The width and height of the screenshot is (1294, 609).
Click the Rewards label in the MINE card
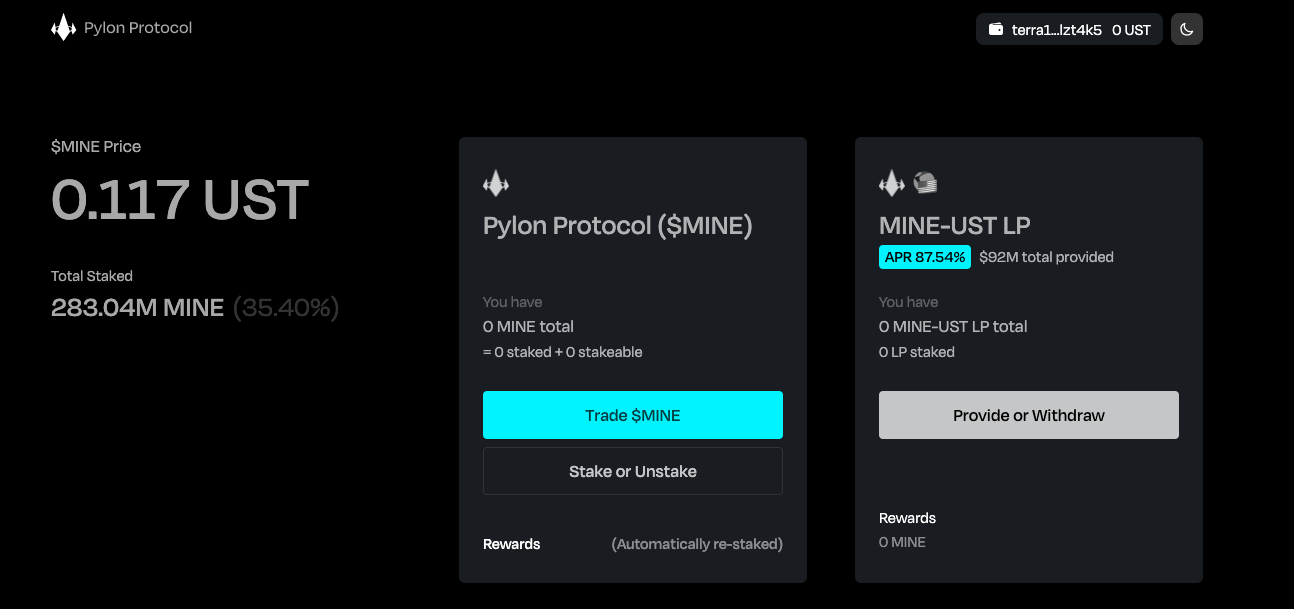(512, 544)
